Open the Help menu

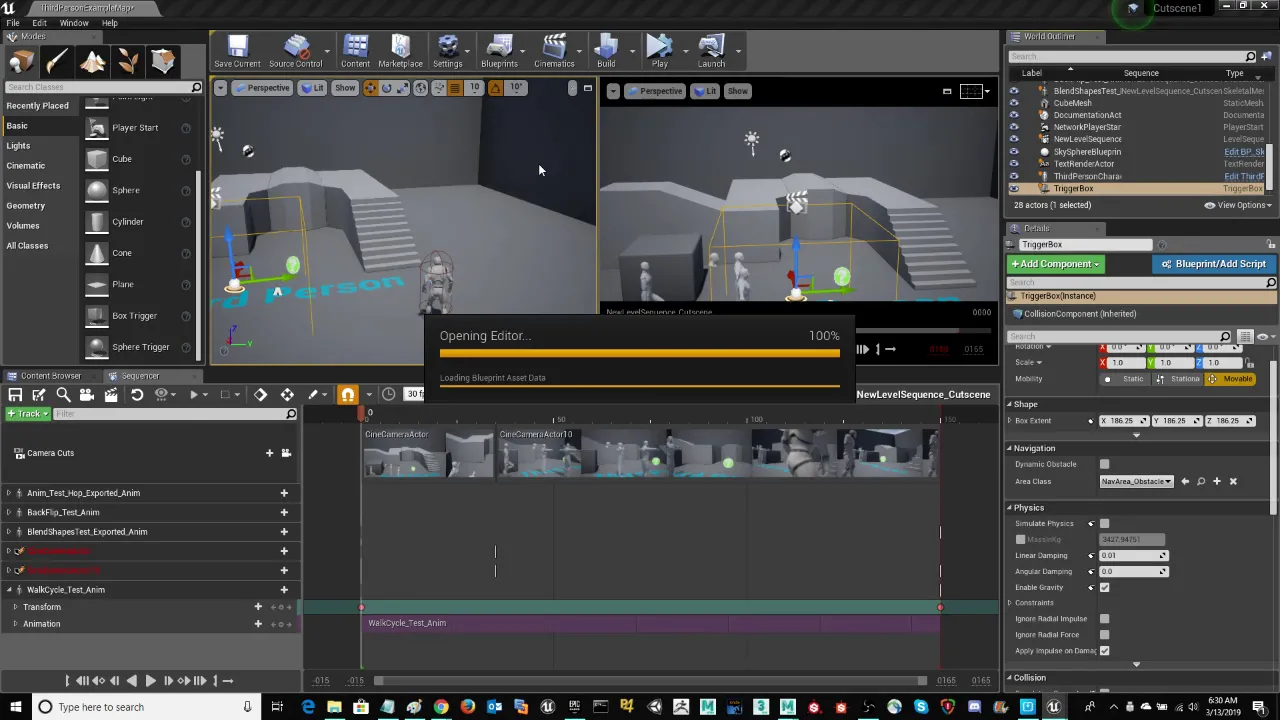[109, 23]
